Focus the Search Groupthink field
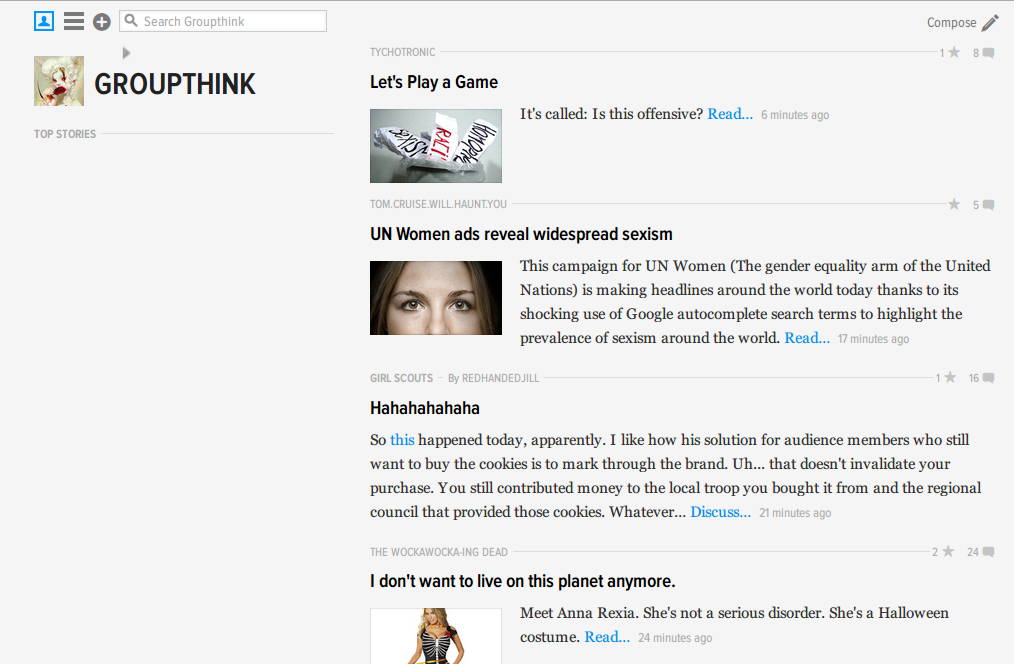This screenshot has width=1014, height=664. coord(223,21)
